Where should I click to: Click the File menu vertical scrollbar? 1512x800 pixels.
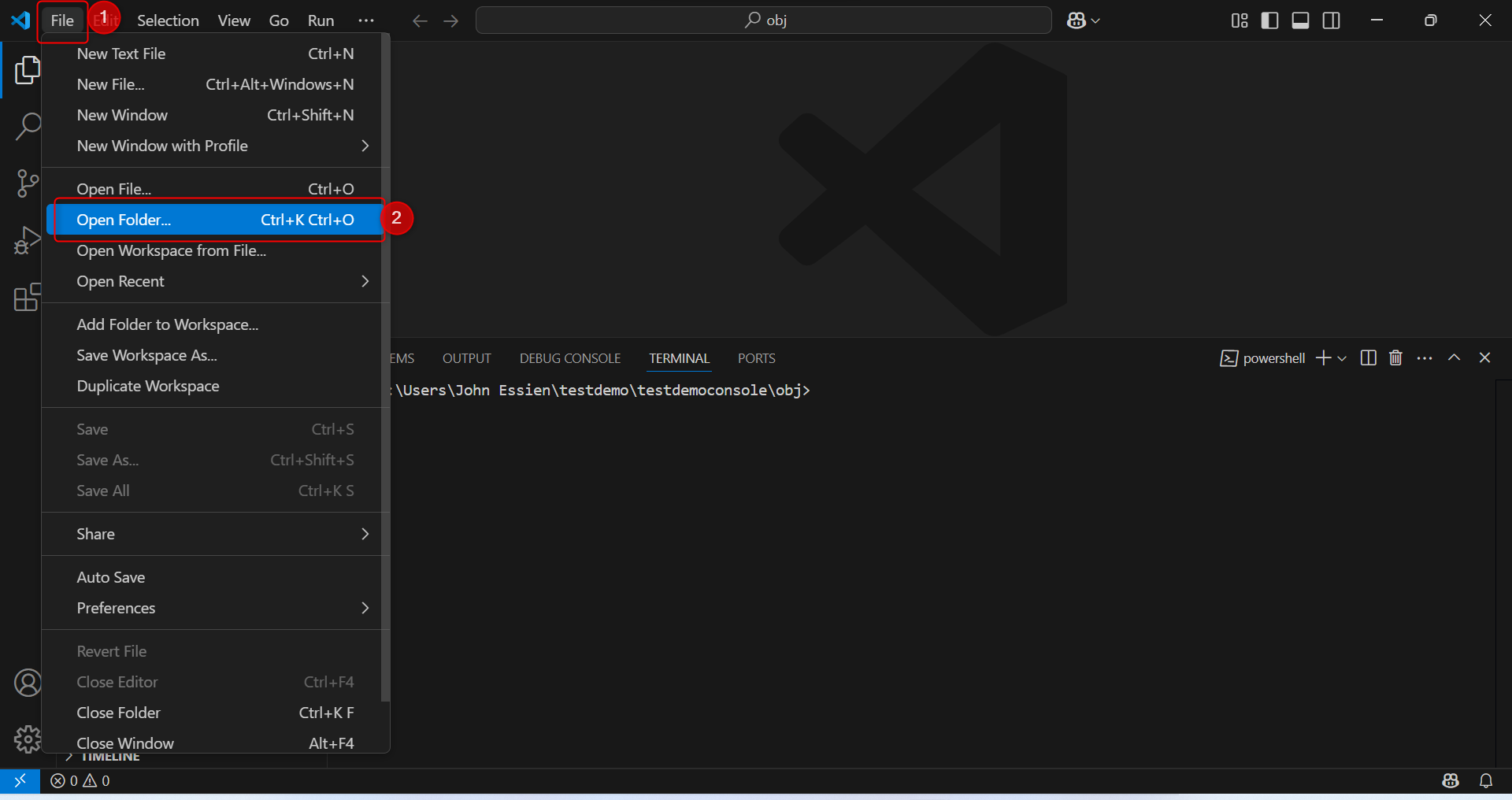(x=385, y=369)
